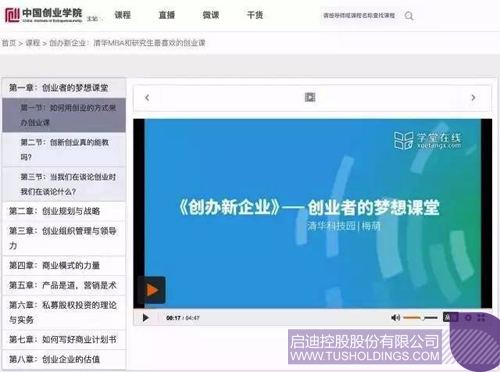Image resolution: width=500 pixels, height=372 pixels.
Task: Expand chapter 第二章 创业规划与战略
Action: (x=64, y=211)
